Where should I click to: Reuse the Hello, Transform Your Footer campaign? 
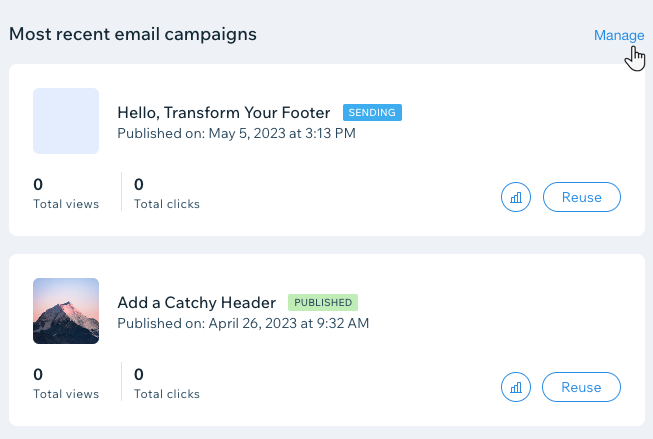[582, 197]
